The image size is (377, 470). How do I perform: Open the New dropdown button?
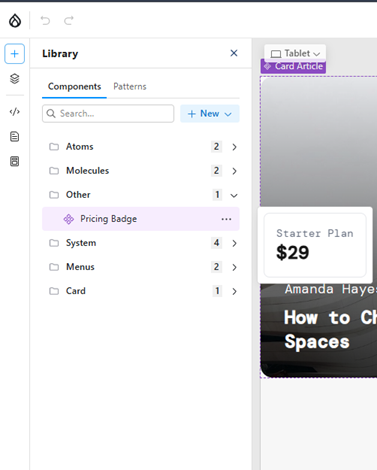point(210,114)
